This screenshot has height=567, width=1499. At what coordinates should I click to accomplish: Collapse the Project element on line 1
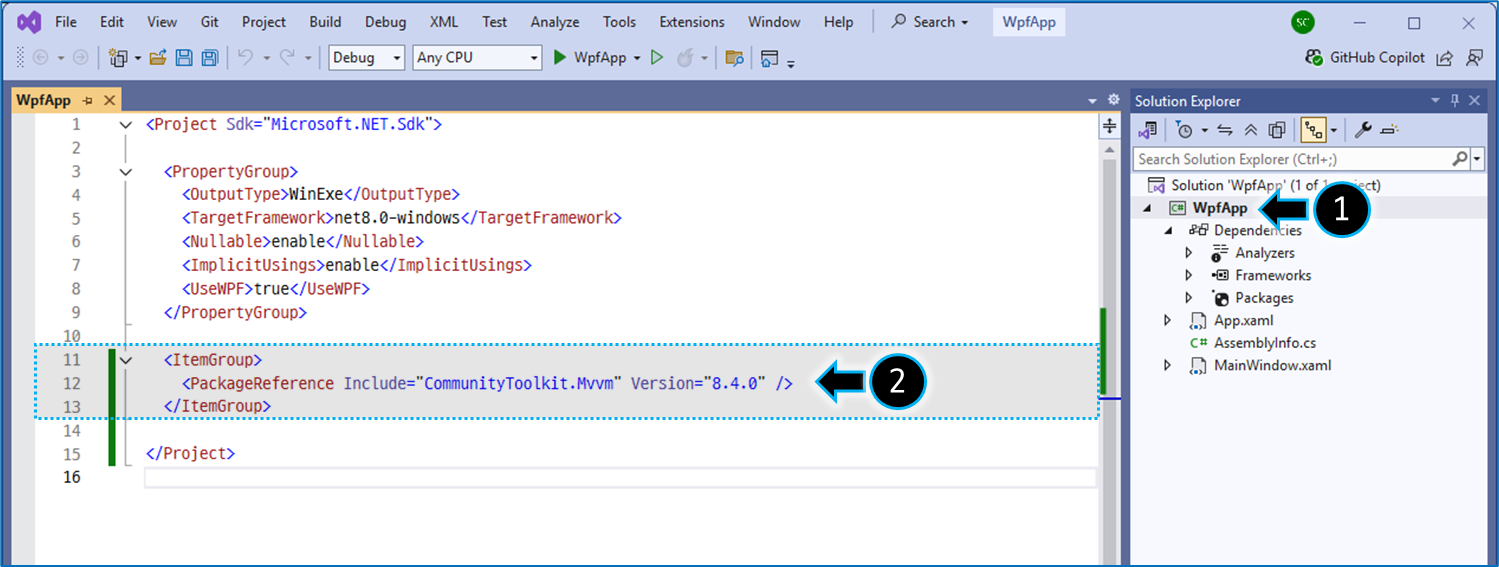point(125,125)
